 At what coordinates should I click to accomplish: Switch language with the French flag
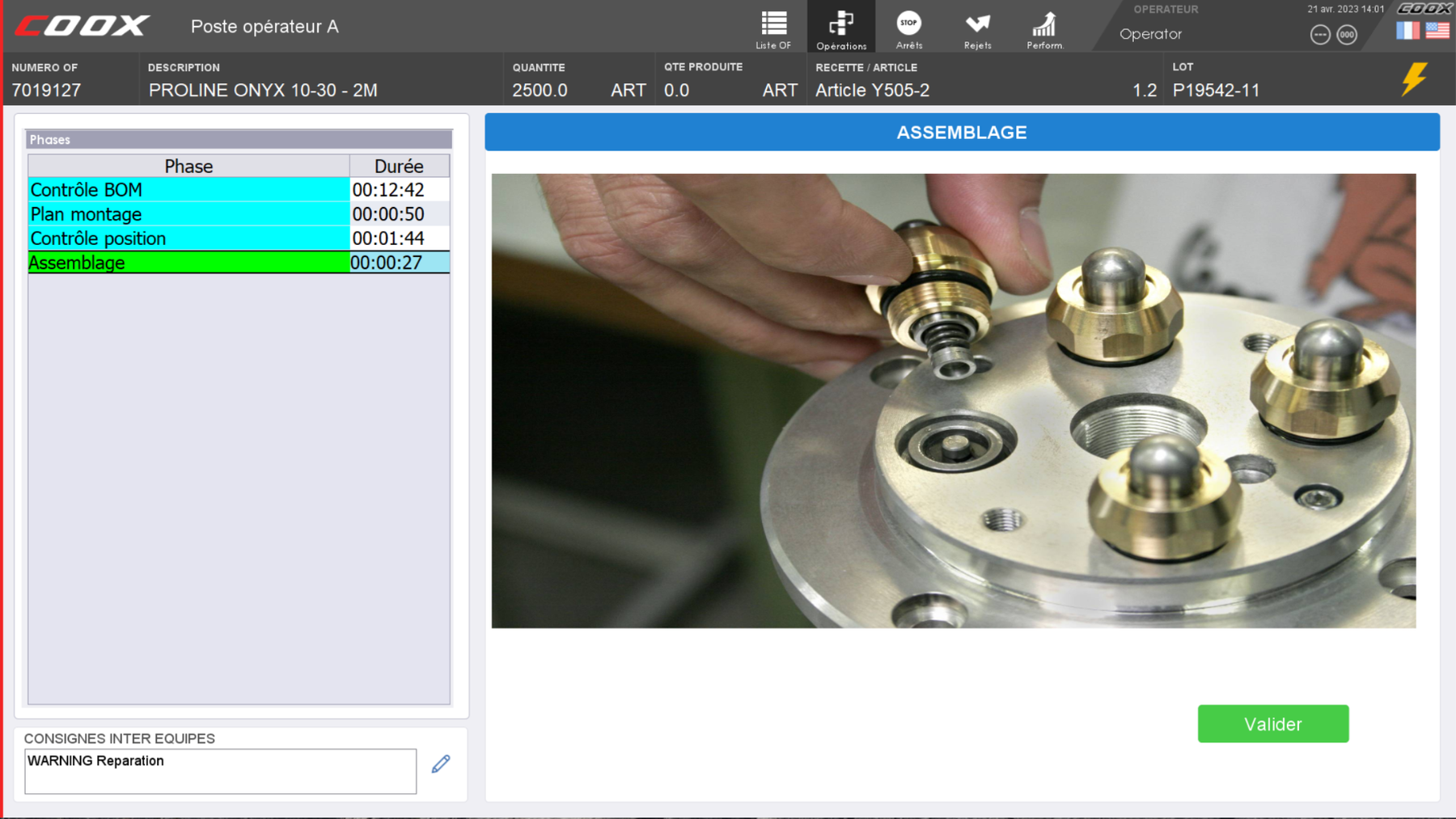click(x=1407, y=31)
